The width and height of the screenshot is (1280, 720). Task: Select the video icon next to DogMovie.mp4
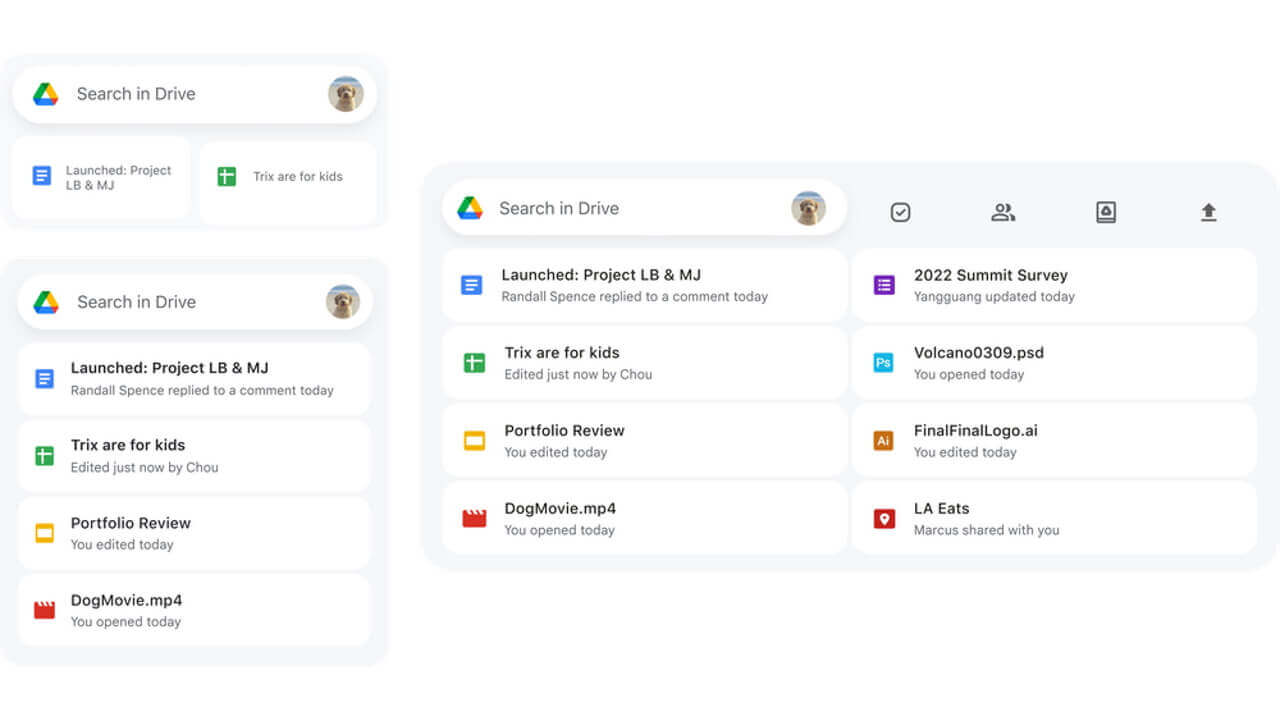pos(471,517)
